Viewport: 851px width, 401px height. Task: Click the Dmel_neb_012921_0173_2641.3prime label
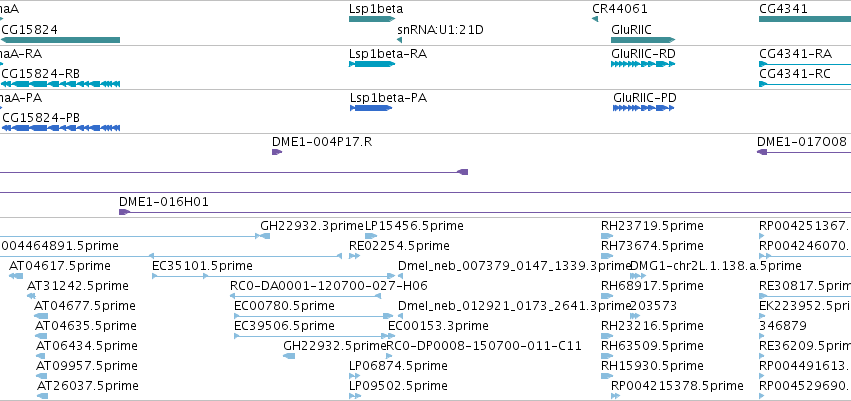(x=515, y=306)
